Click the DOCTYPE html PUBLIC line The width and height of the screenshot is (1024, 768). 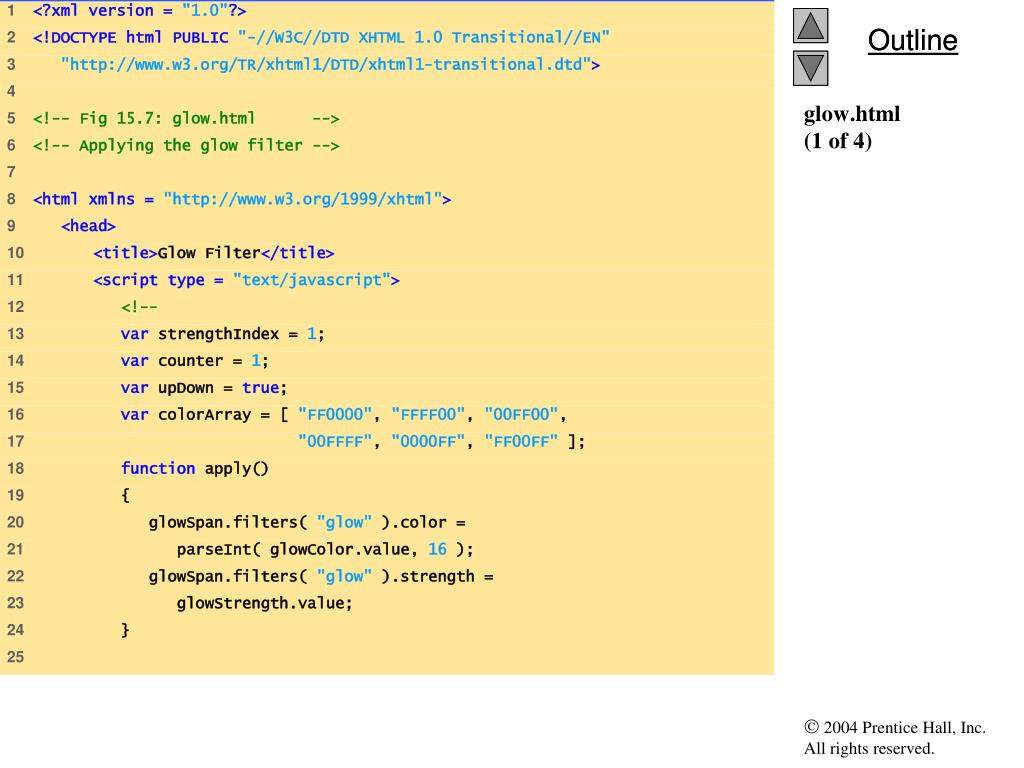click(x=321, y=37)
